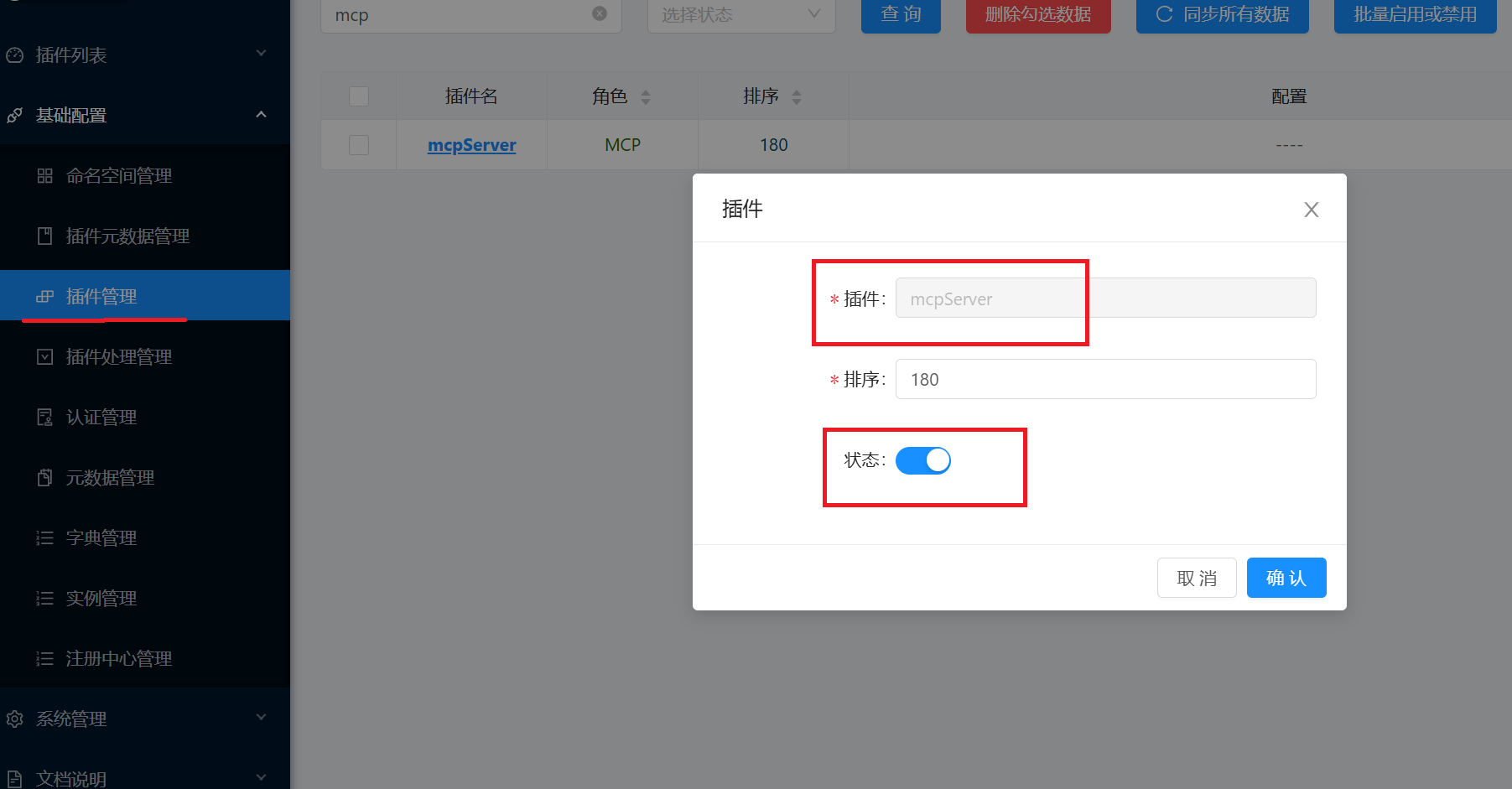Viewport: 1512px width, 789px height.
Task: Toggle the 状态 switch off
Action: point(922,460)
